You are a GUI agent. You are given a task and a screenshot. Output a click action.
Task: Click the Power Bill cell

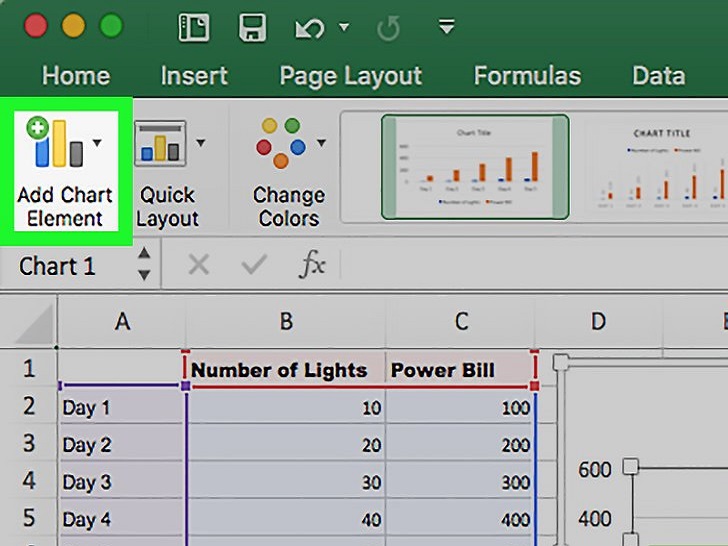[x=461, y=370]
